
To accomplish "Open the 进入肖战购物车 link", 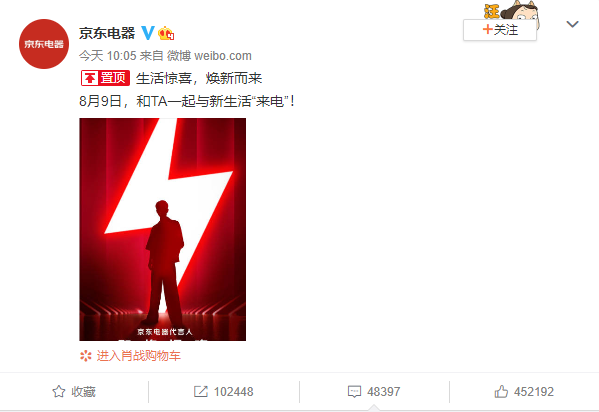I will (138, 356).
